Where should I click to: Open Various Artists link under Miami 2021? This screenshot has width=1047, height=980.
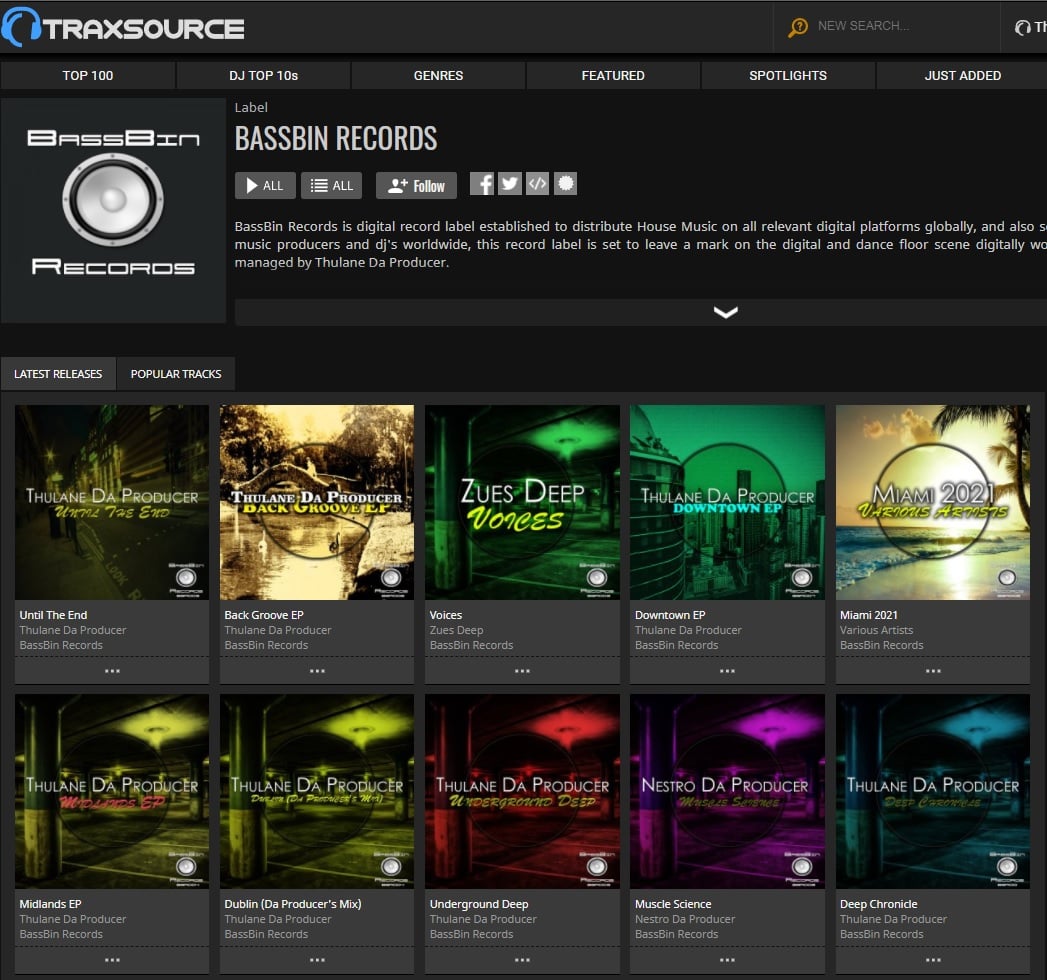[877, 630]
